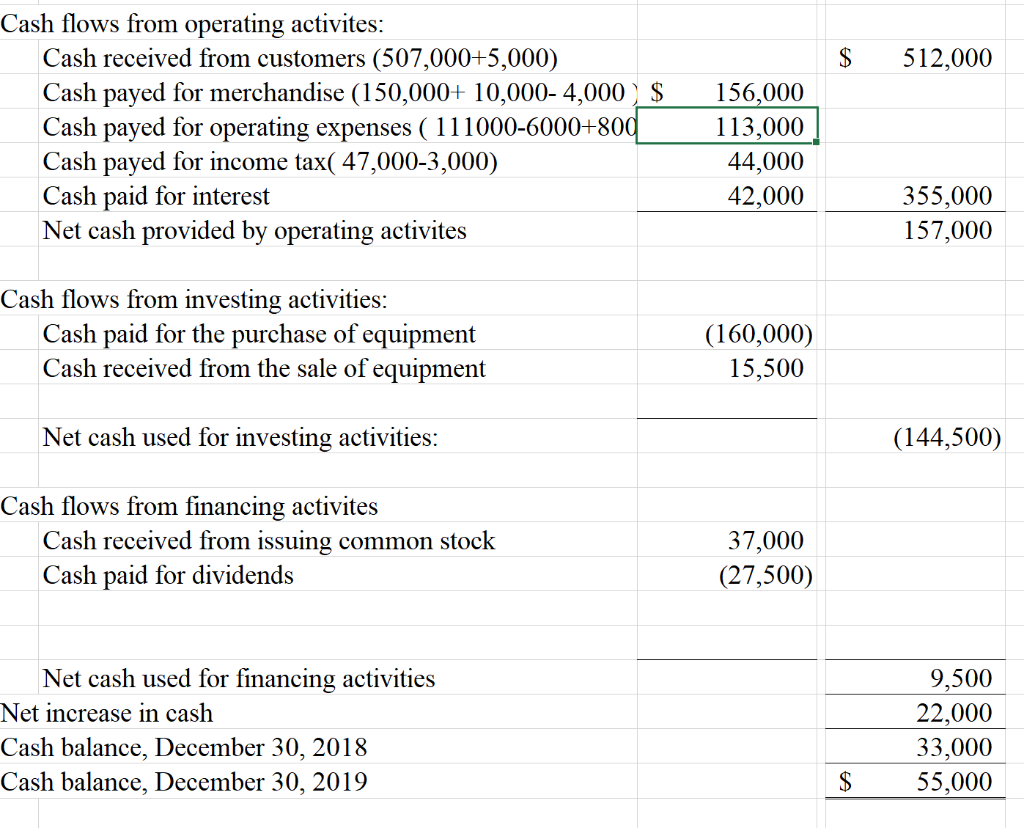This screenshot has width=1024, height=828.
Task: Click the 9,500 financing activities total
Action: coord(960,678)
